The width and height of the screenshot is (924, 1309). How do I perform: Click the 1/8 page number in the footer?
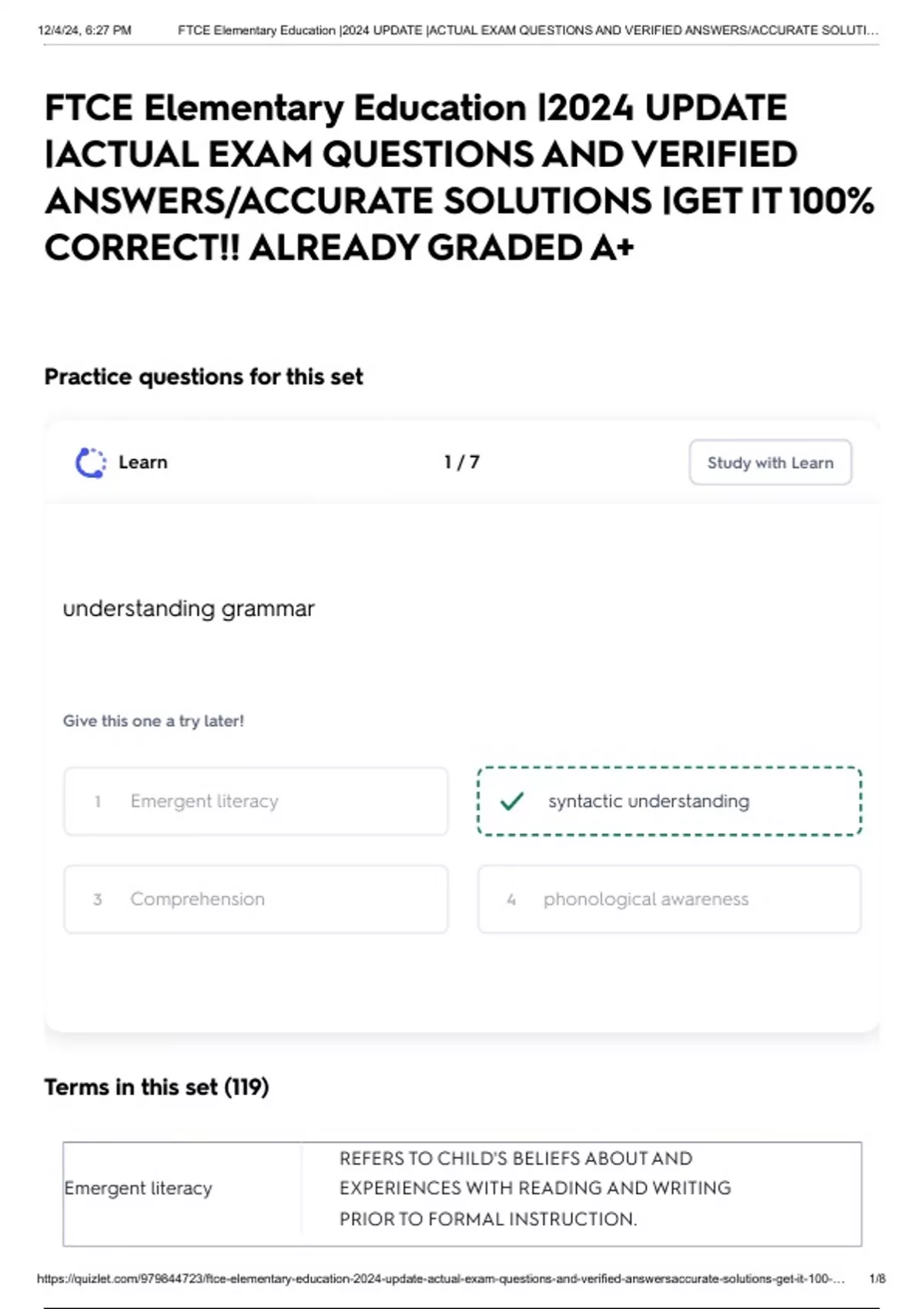877,1278
